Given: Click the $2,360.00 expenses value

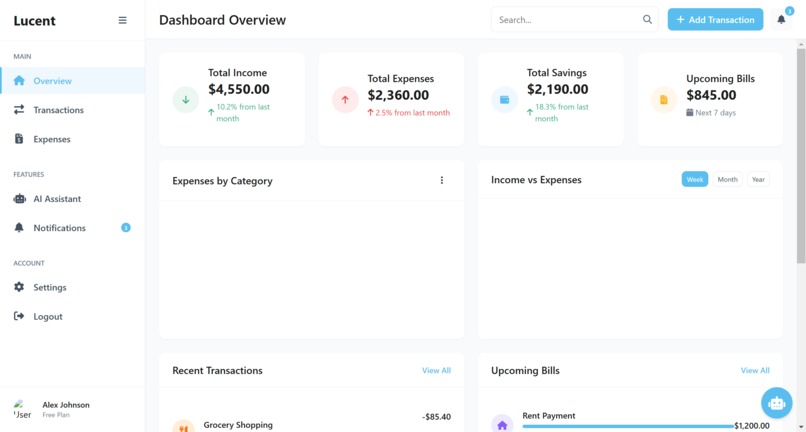Looking at the screenshot, I should pos(398,95).
